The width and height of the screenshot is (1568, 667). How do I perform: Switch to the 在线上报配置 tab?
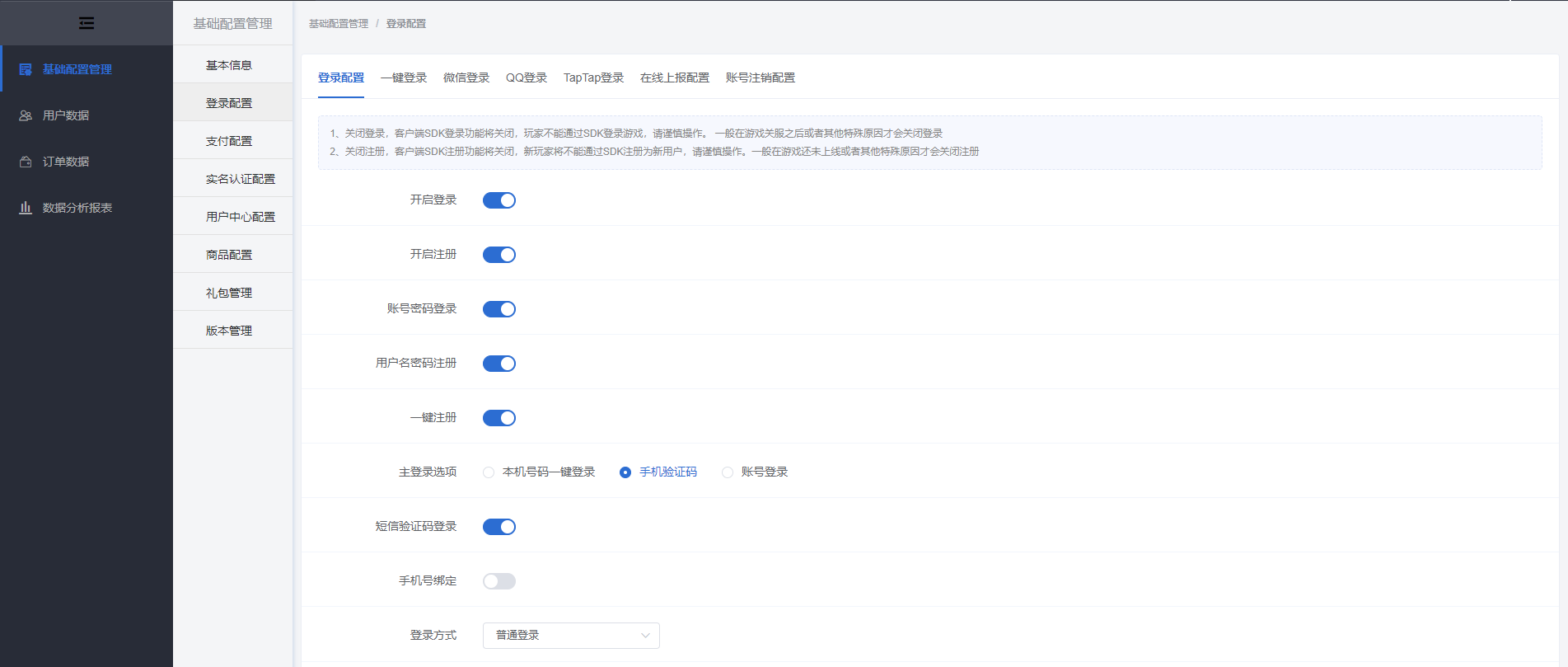pos(675,78)
